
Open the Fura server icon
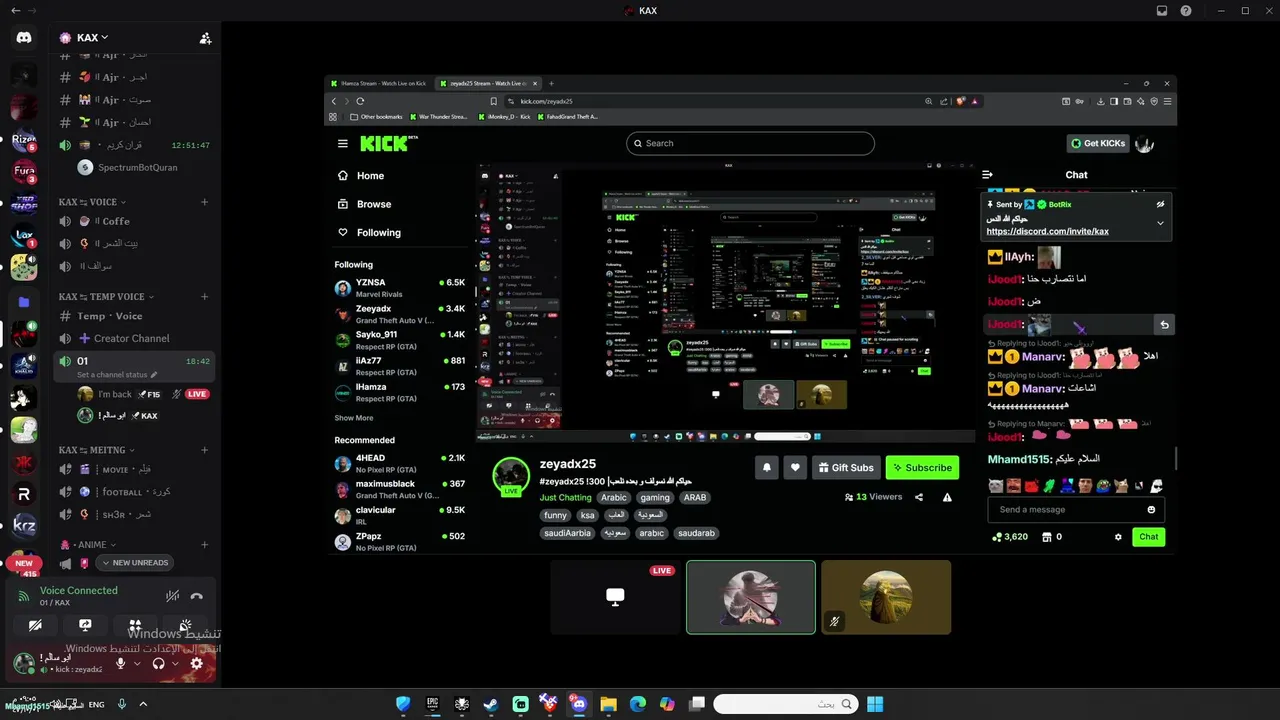click(24, 173)
